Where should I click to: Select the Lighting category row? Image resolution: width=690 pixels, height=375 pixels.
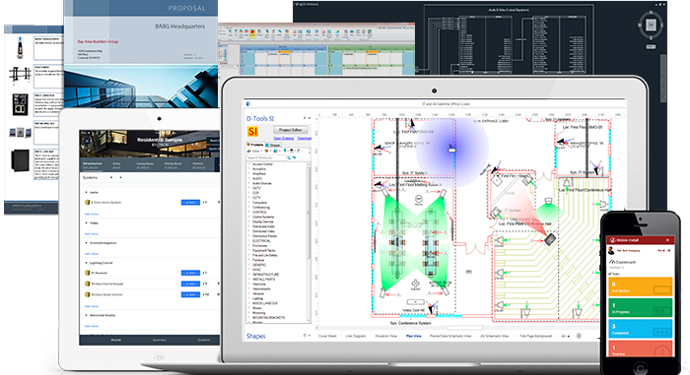(x=258, y=298)
